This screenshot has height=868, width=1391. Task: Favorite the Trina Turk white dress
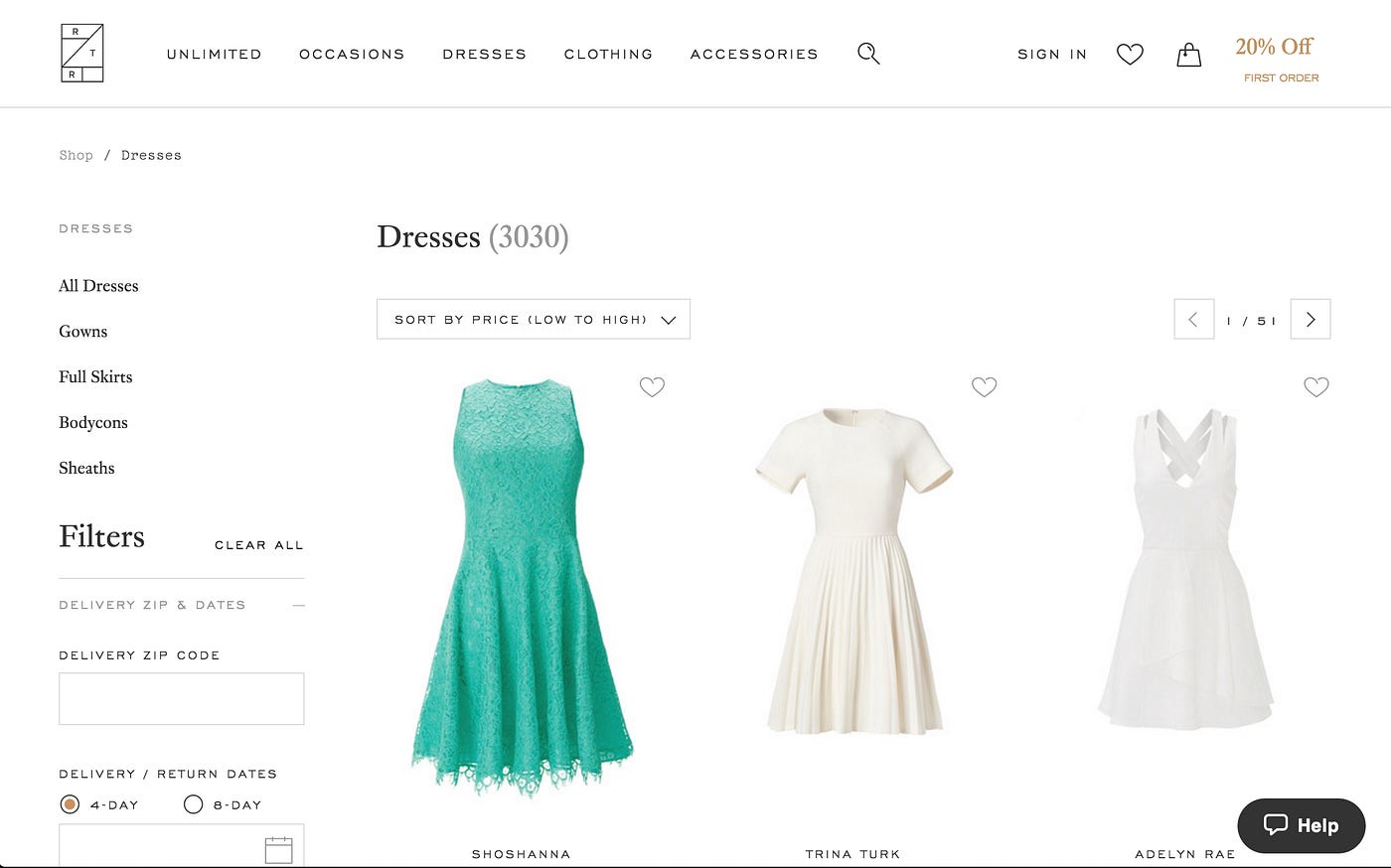coord(984,386)
